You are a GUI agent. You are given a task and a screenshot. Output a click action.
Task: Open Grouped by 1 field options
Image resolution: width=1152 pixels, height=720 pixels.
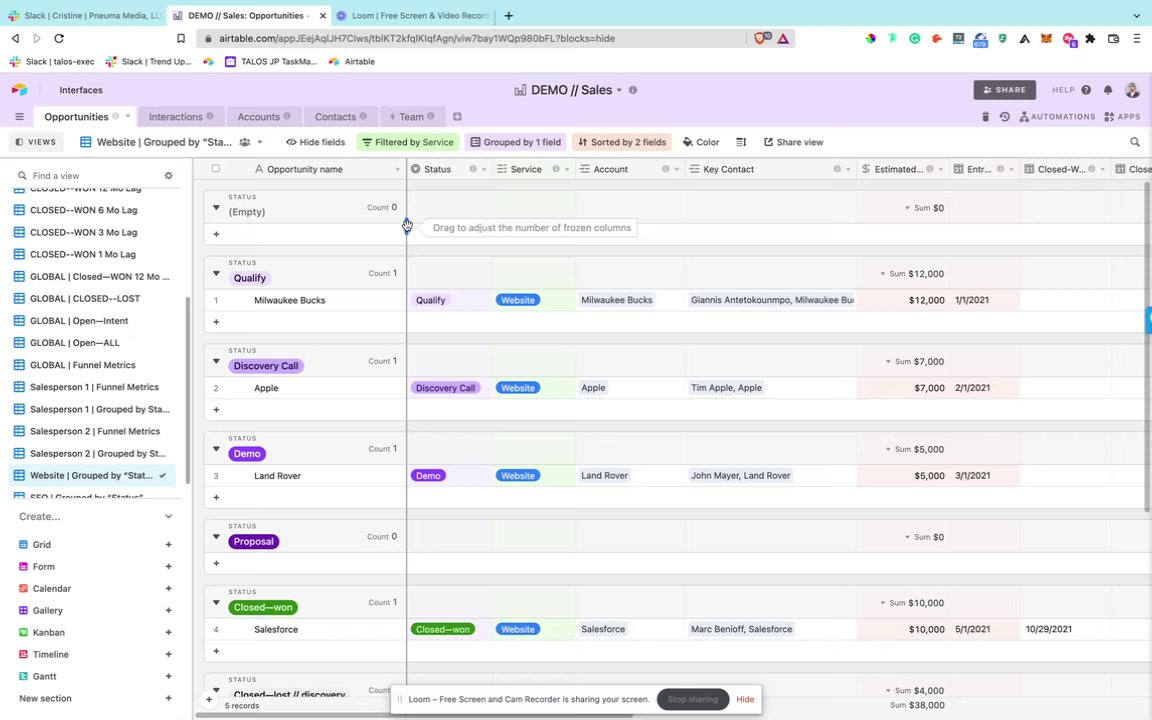(x=515, y=142)
